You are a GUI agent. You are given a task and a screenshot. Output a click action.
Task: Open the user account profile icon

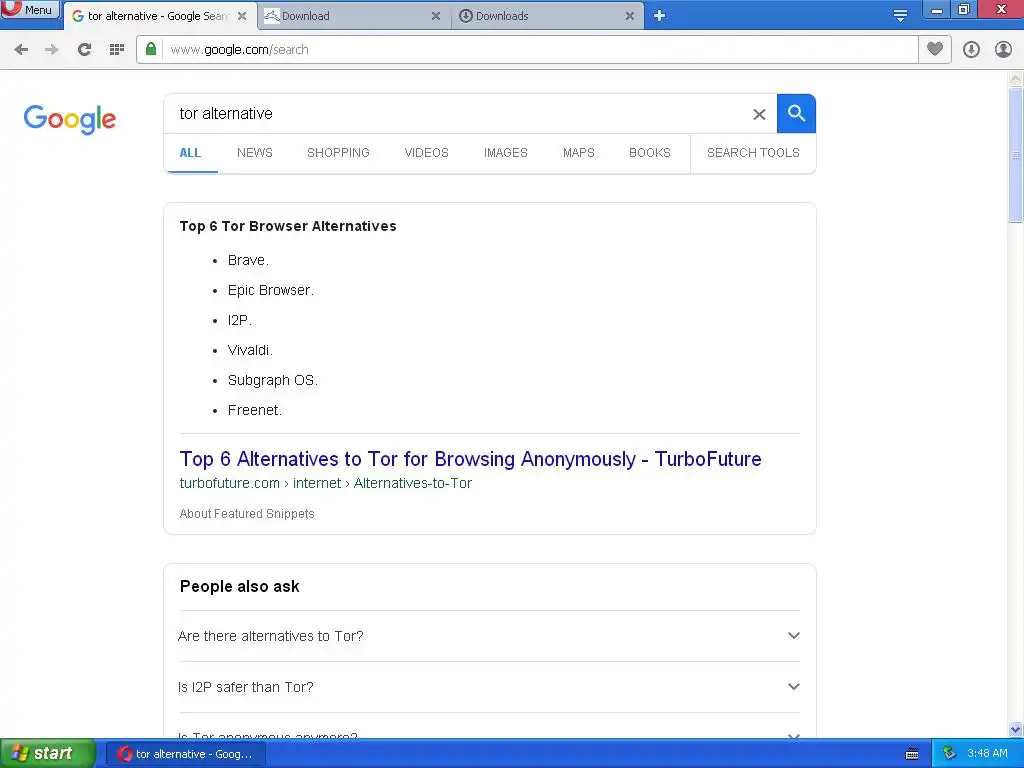[x=1003, y=50]
